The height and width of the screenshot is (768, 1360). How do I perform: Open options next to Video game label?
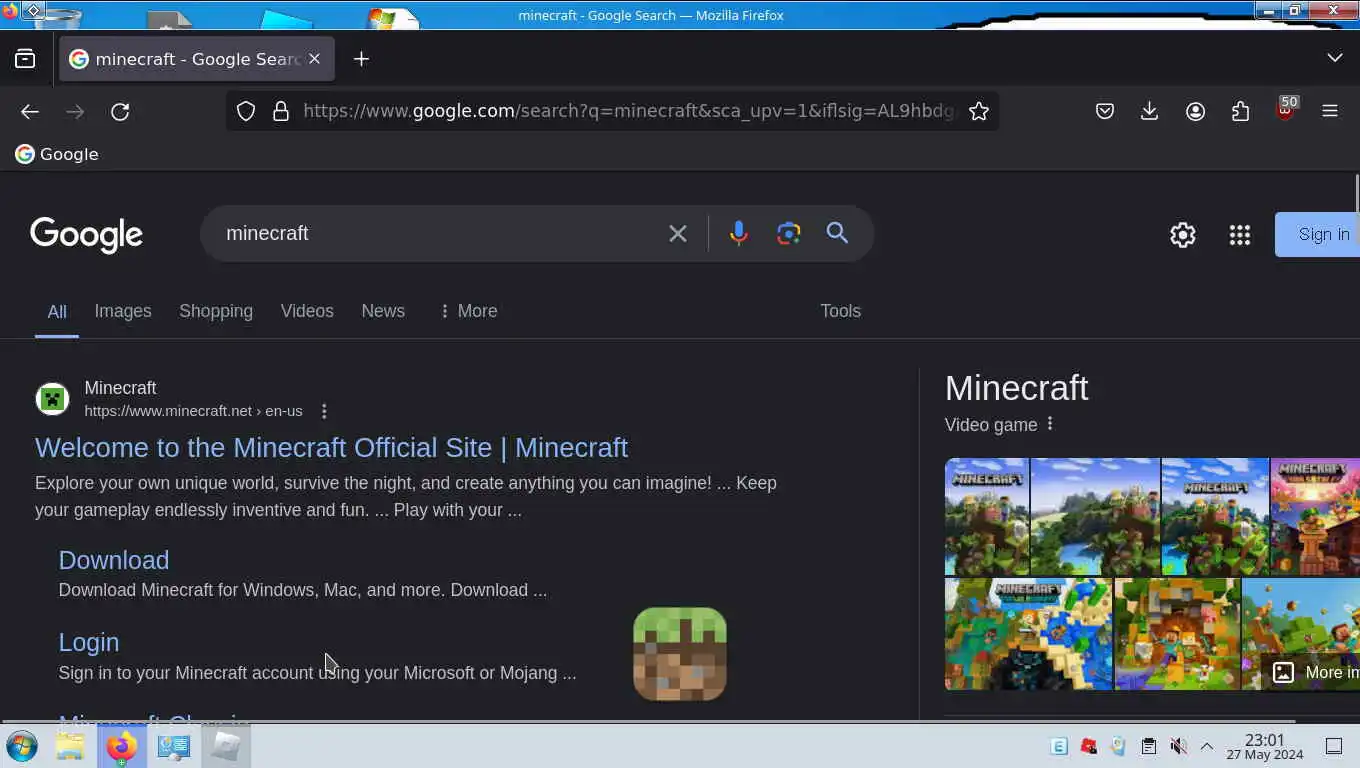point(1050,424)
